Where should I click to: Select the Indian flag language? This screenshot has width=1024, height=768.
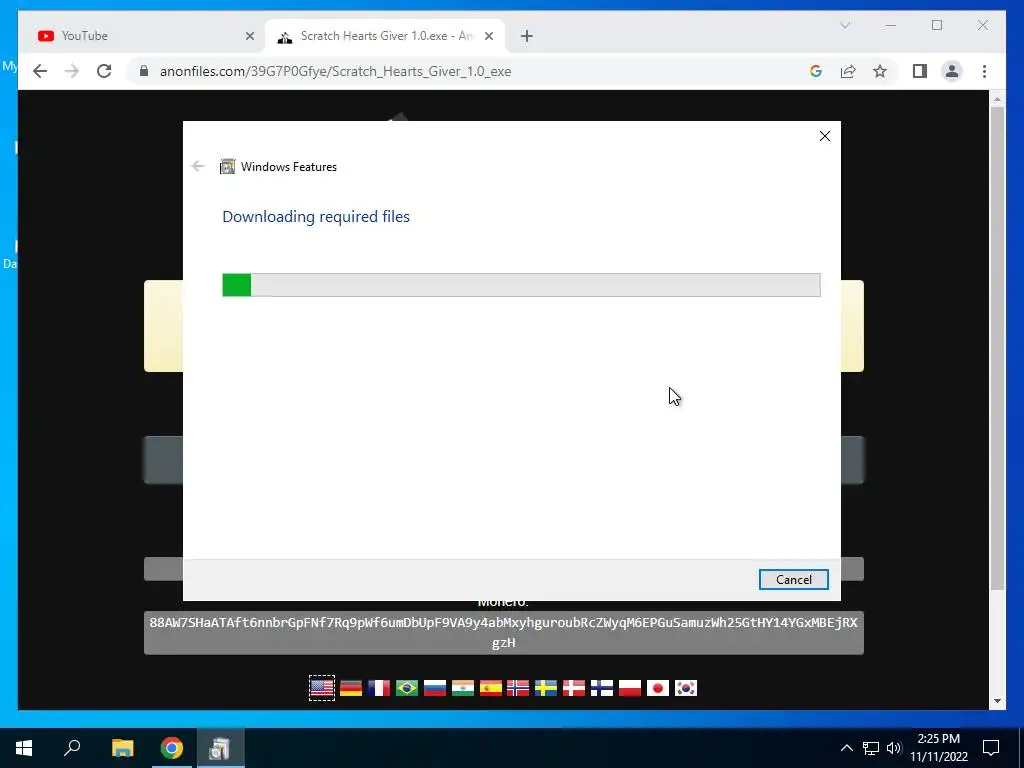pyautogui.click(x=462, y=688)
